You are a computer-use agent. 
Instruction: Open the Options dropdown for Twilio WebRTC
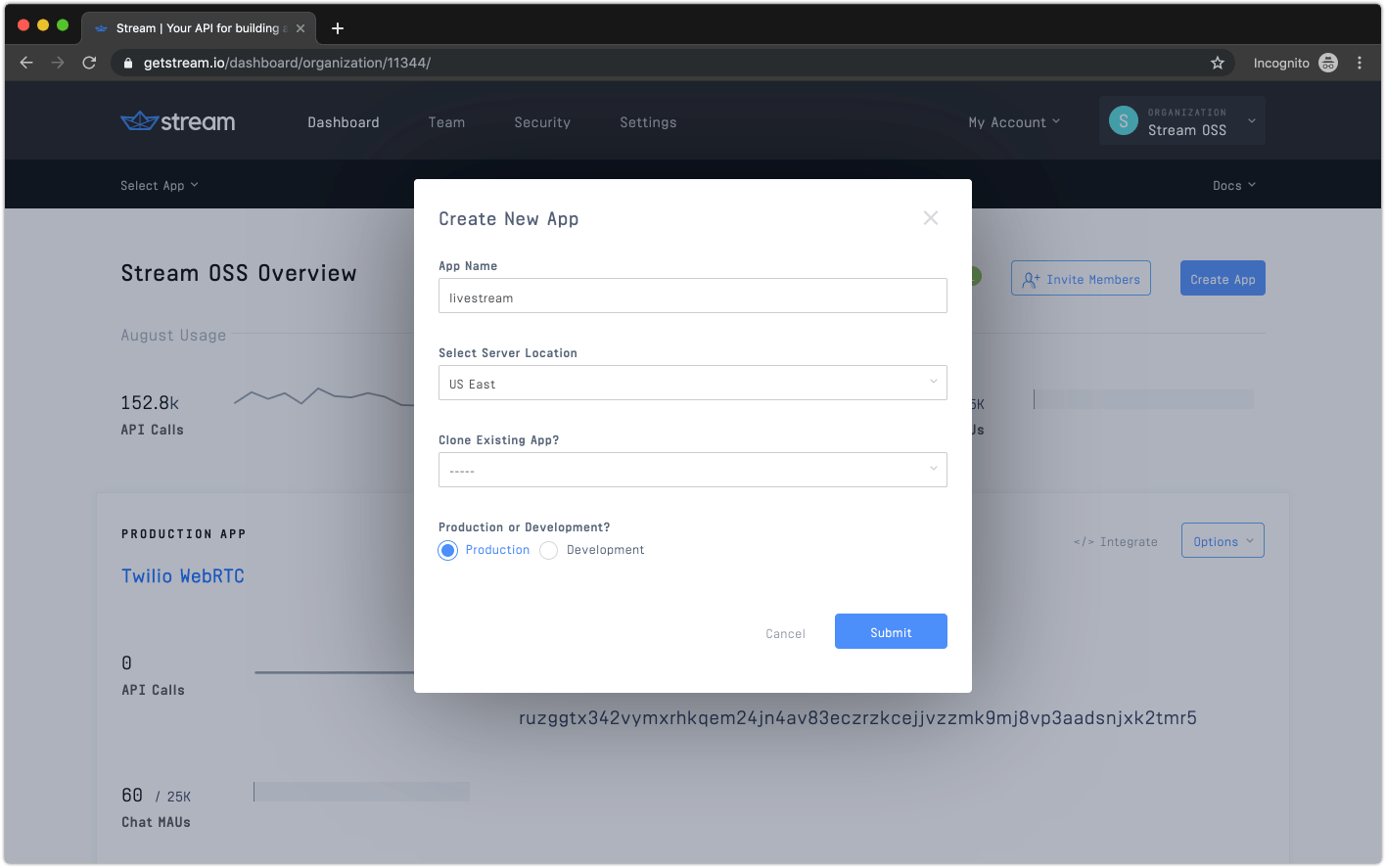pyautogui.click(x=1223, y=540)
